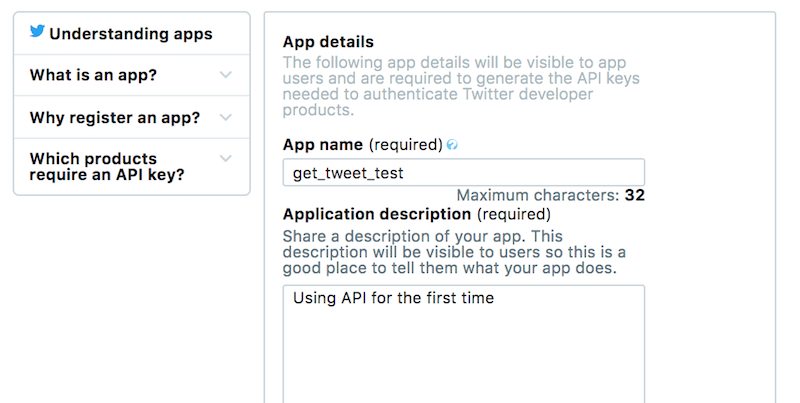The height and width of the screenshot is (403, 800).
Task: Open 'Which products require an API key?' section
Action: 132,166
